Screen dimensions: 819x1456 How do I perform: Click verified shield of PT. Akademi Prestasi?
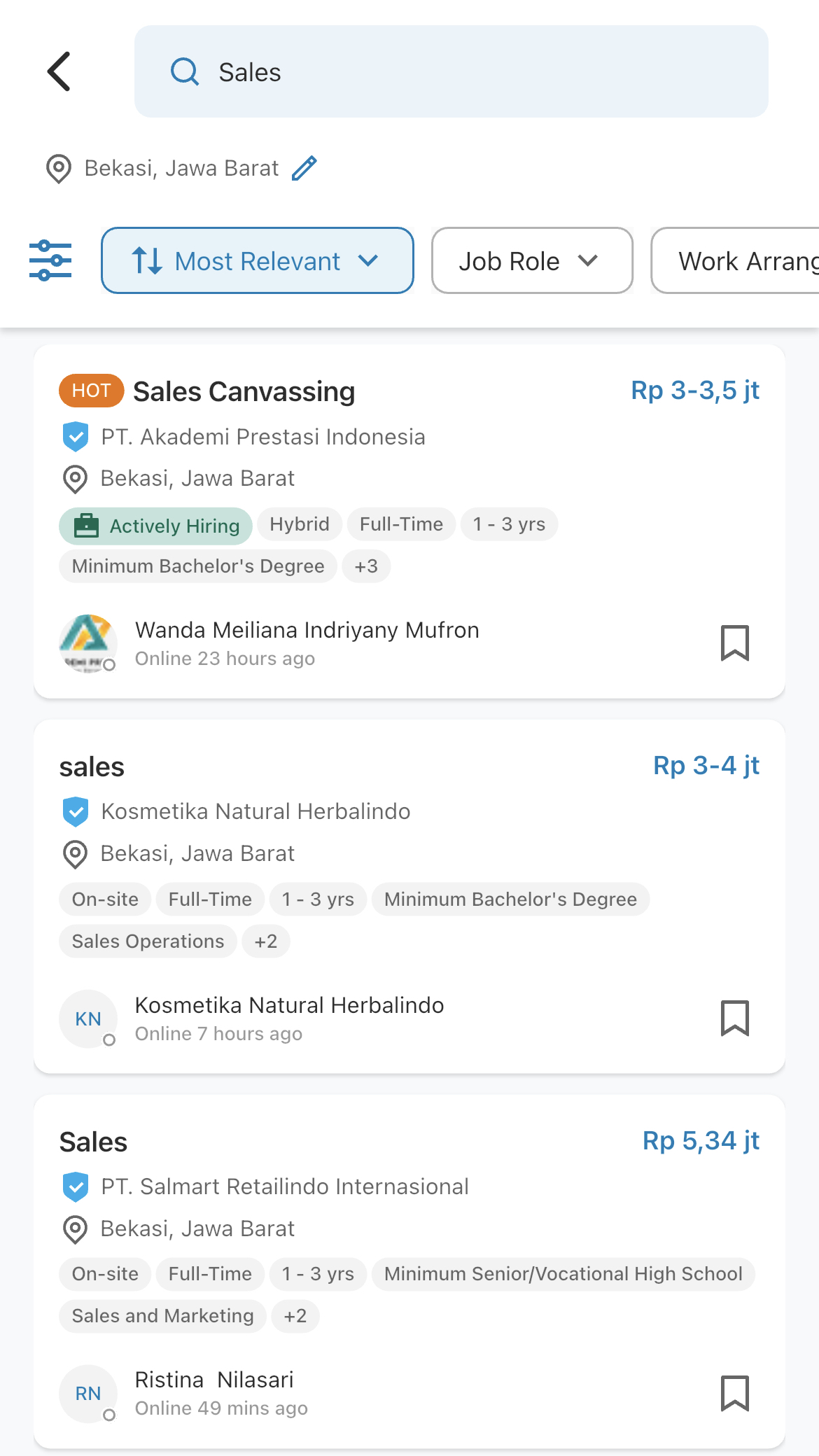75,437
